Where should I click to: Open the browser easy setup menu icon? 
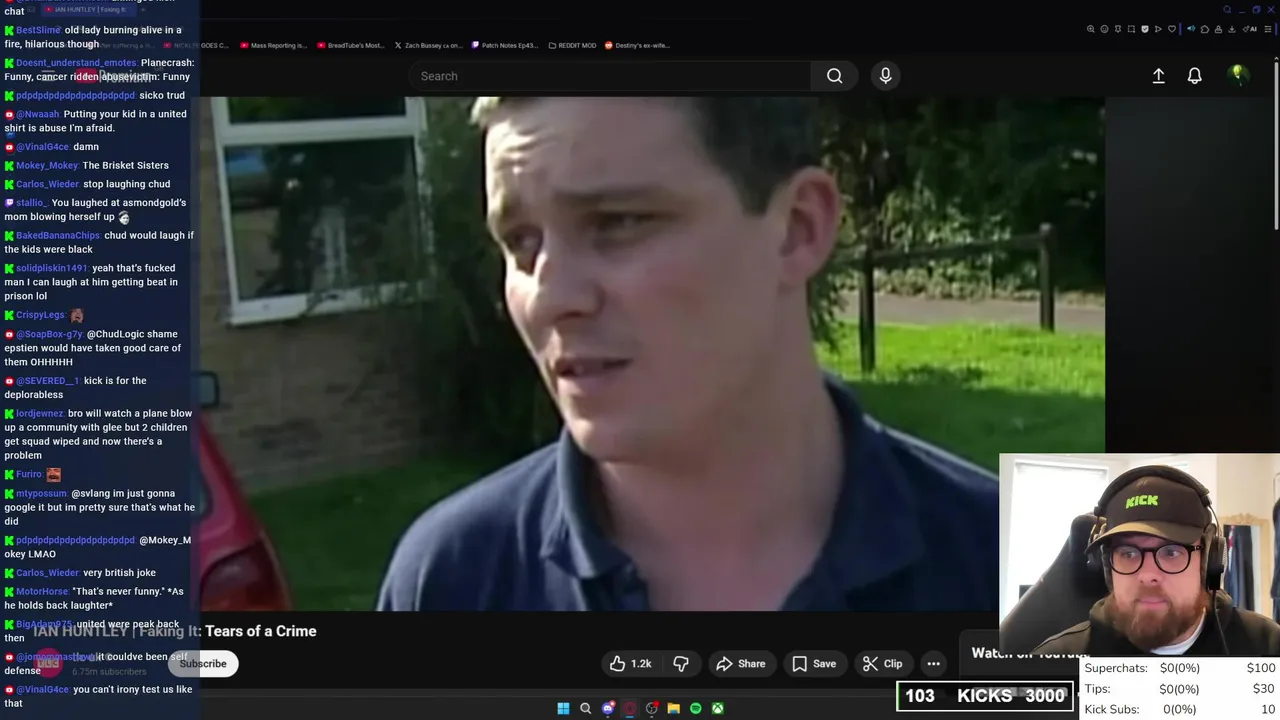coord(1268,29)
